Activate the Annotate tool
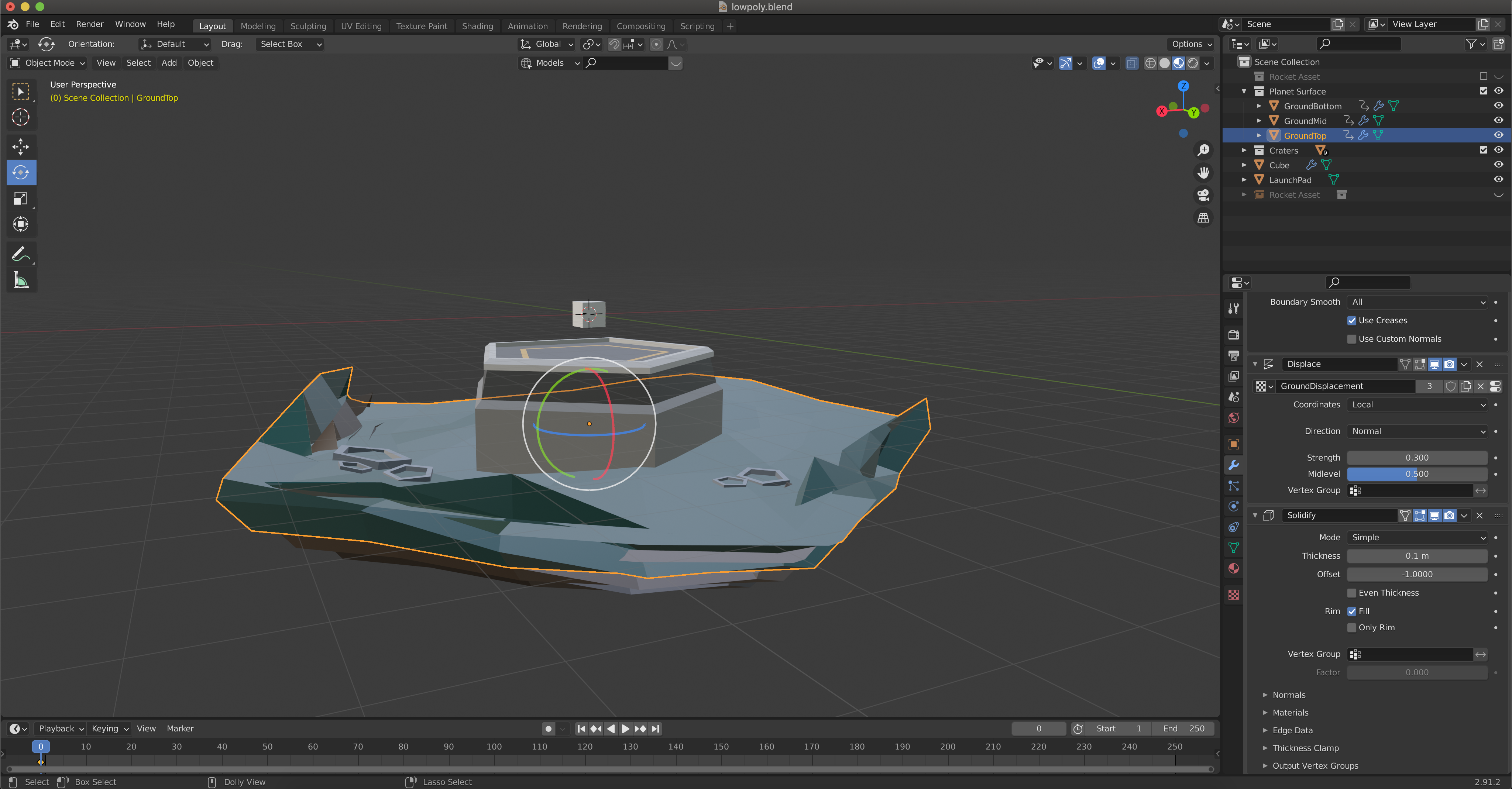This screenshot has height=789, width=1512. pos(21,254)
